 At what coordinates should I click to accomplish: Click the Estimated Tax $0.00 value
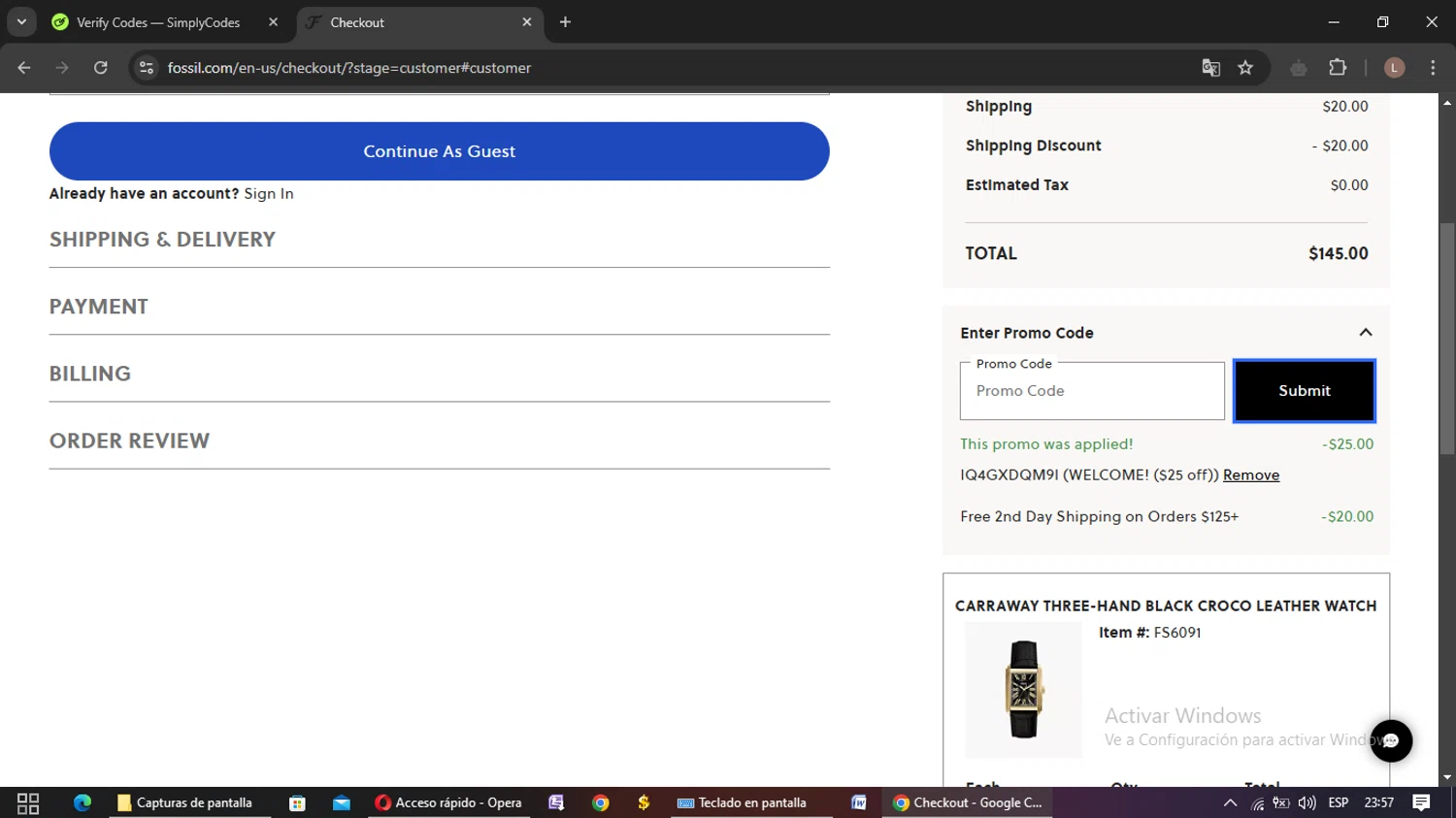click(x=1349, y=185)
